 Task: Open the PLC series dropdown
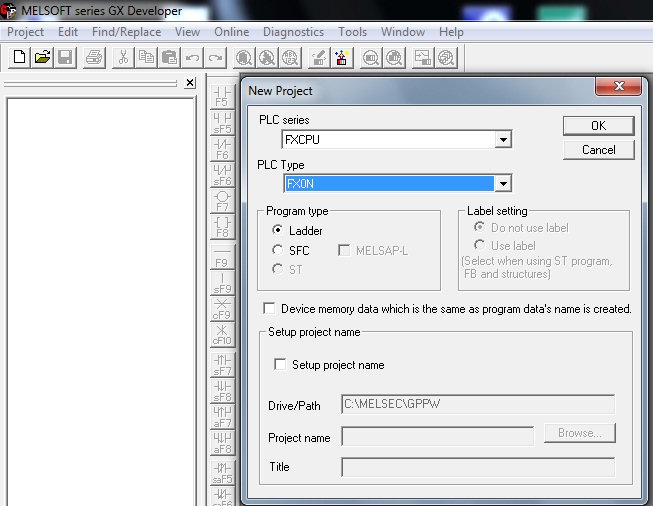click(x=503, y=140)
